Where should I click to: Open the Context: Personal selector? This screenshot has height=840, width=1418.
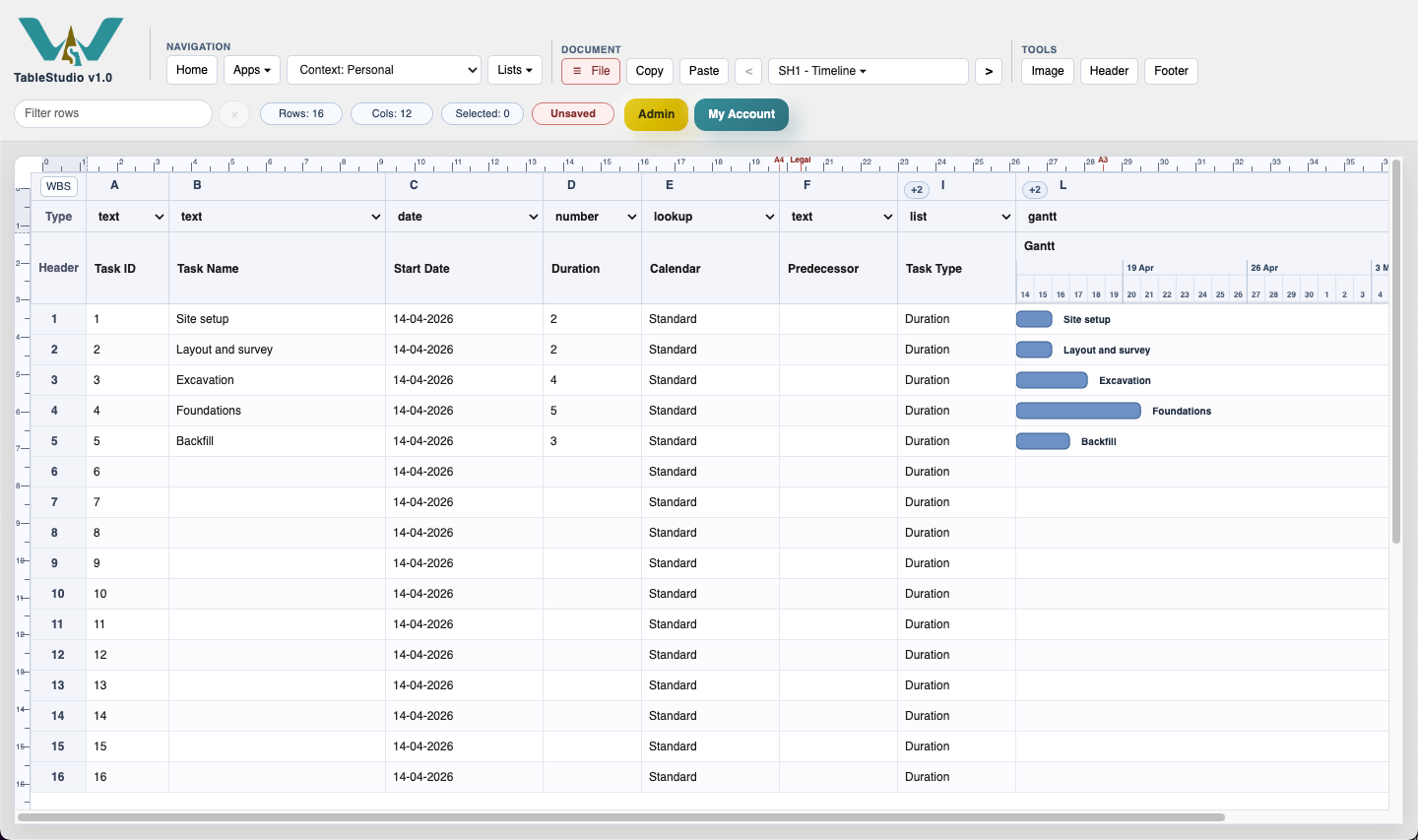click(384, 70)
